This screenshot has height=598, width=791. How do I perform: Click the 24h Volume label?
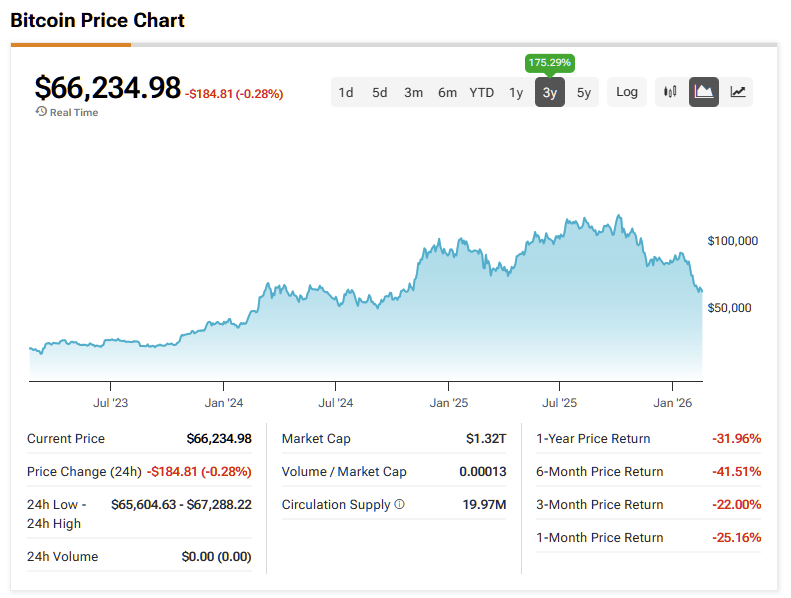click(x=63, y=557)
